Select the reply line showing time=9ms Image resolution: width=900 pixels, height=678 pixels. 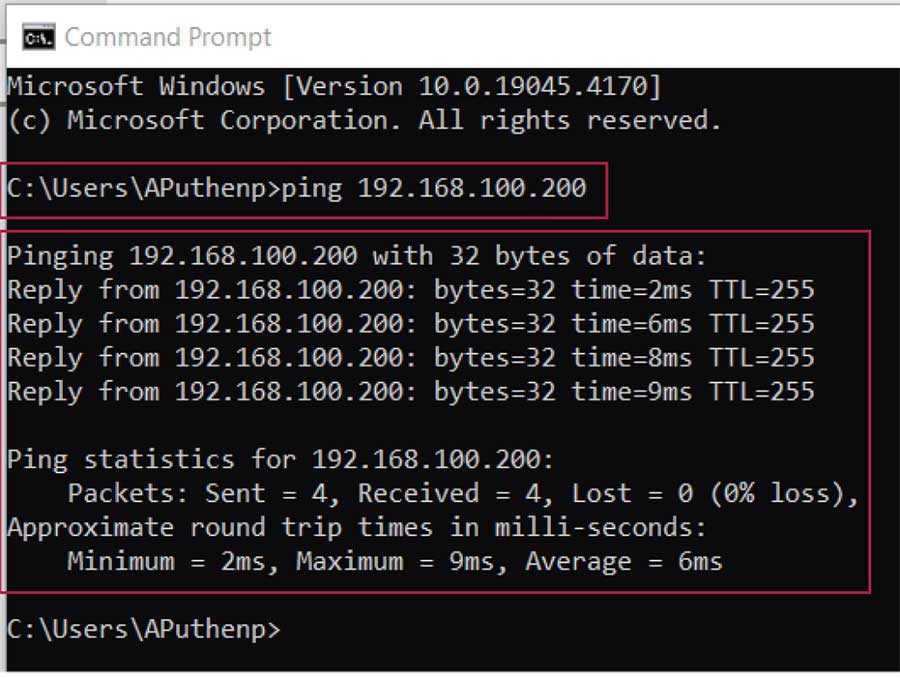click(x=410, y=391)
